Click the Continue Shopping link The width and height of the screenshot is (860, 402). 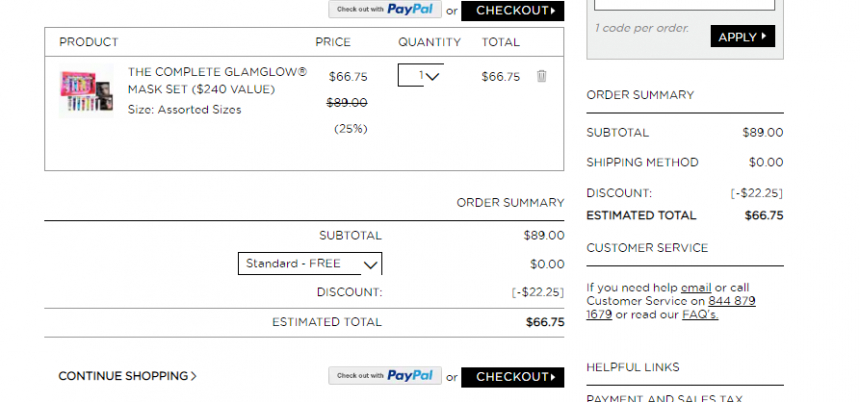tap(127, 376)
